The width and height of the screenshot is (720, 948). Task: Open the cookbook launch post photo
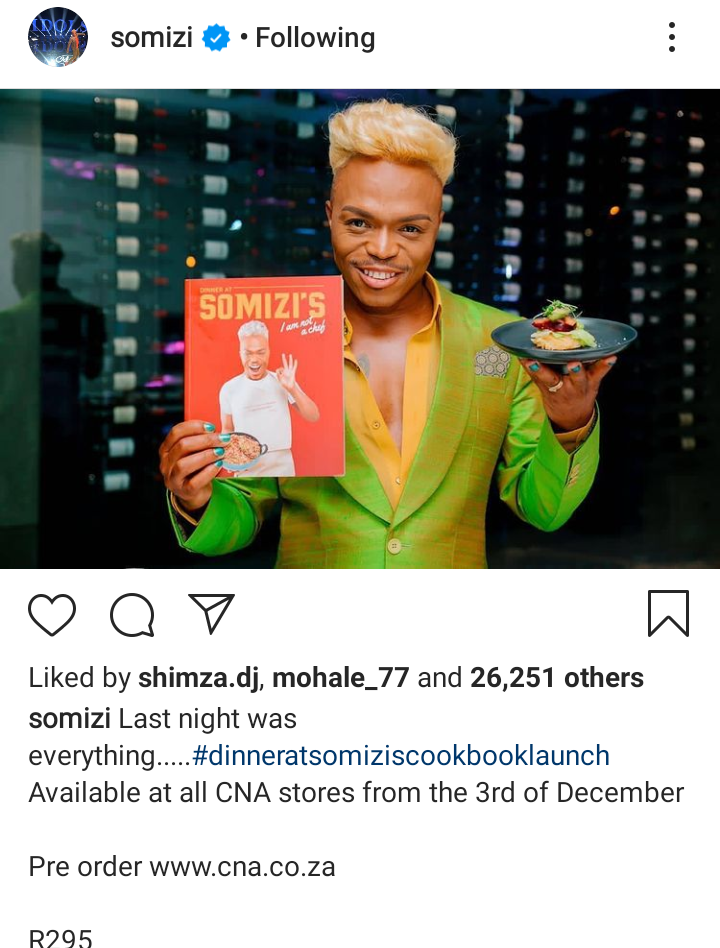pos(360,329)
